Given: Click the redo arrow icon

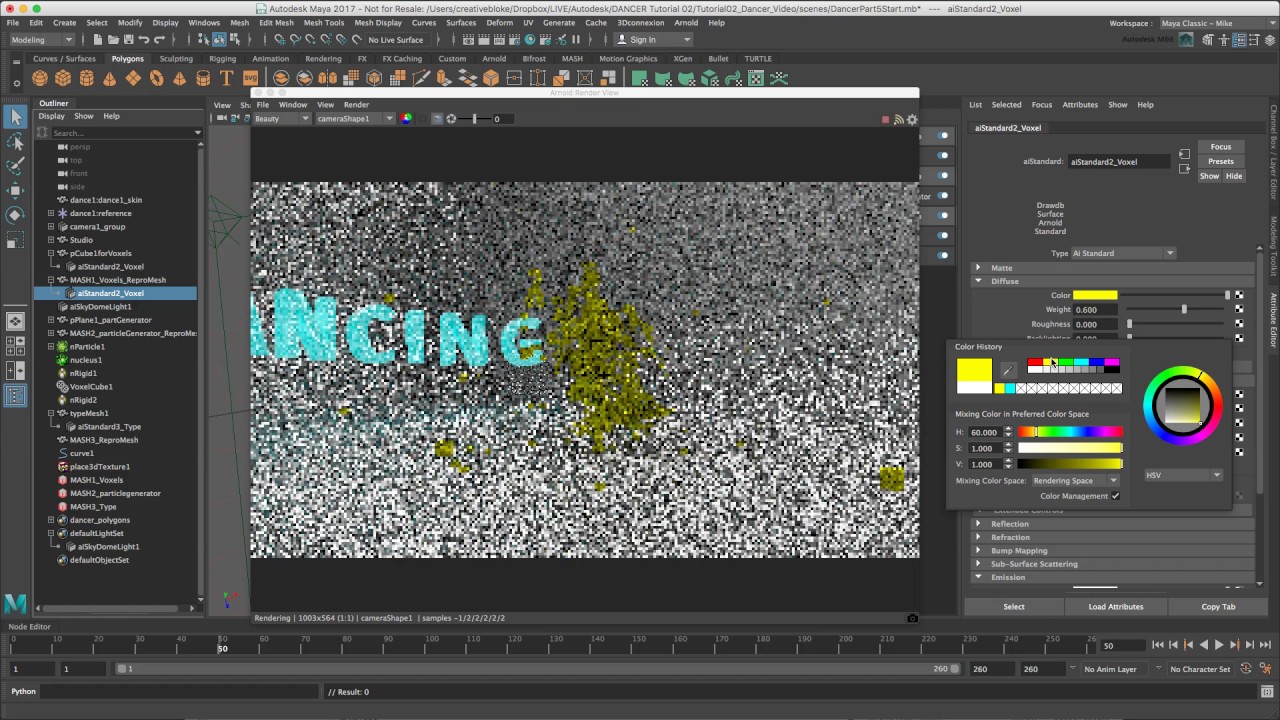Looking at the screenshot, I should coord(159,39).
